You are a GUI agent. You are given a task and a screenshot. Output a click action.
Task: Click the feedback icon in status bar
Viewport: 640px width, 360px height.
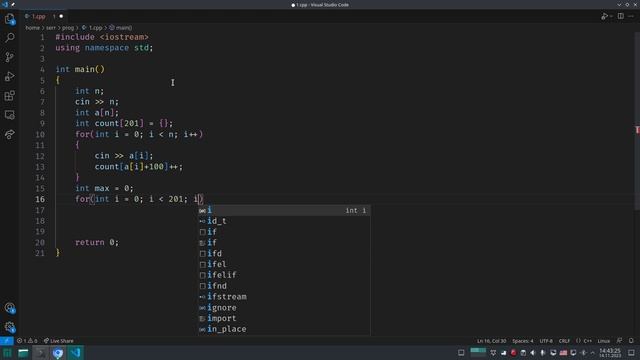pyautogui.click(x=620, y=341)
